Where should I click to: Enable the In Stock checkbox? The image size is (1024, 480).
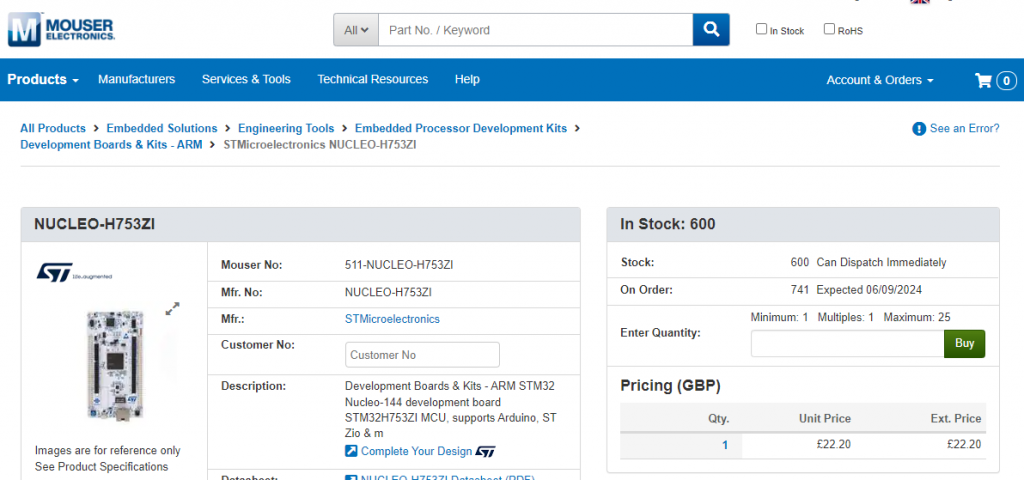point(762,29)
